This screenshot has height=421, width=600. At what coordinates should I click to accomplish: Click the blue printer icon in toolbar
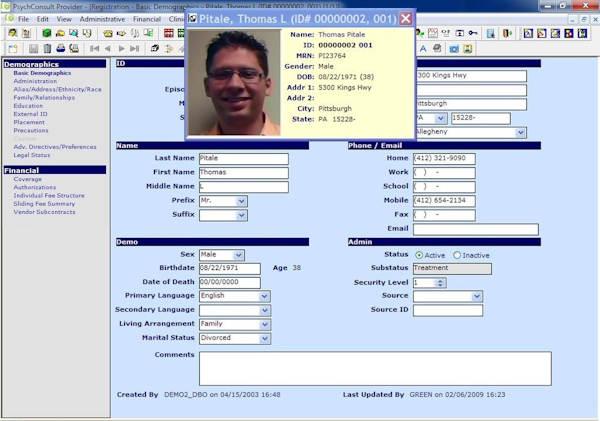pos(60,48)
